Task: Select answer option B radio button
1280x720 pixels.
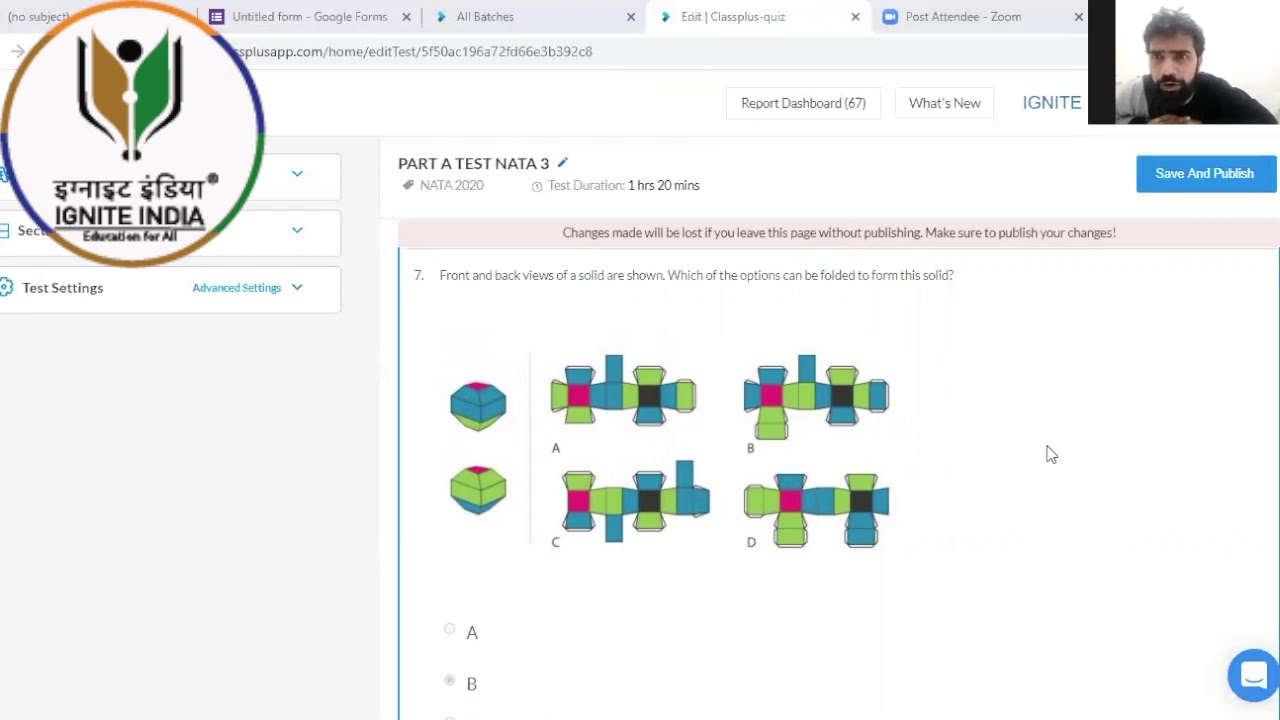Action: click(x=450, y=680)
